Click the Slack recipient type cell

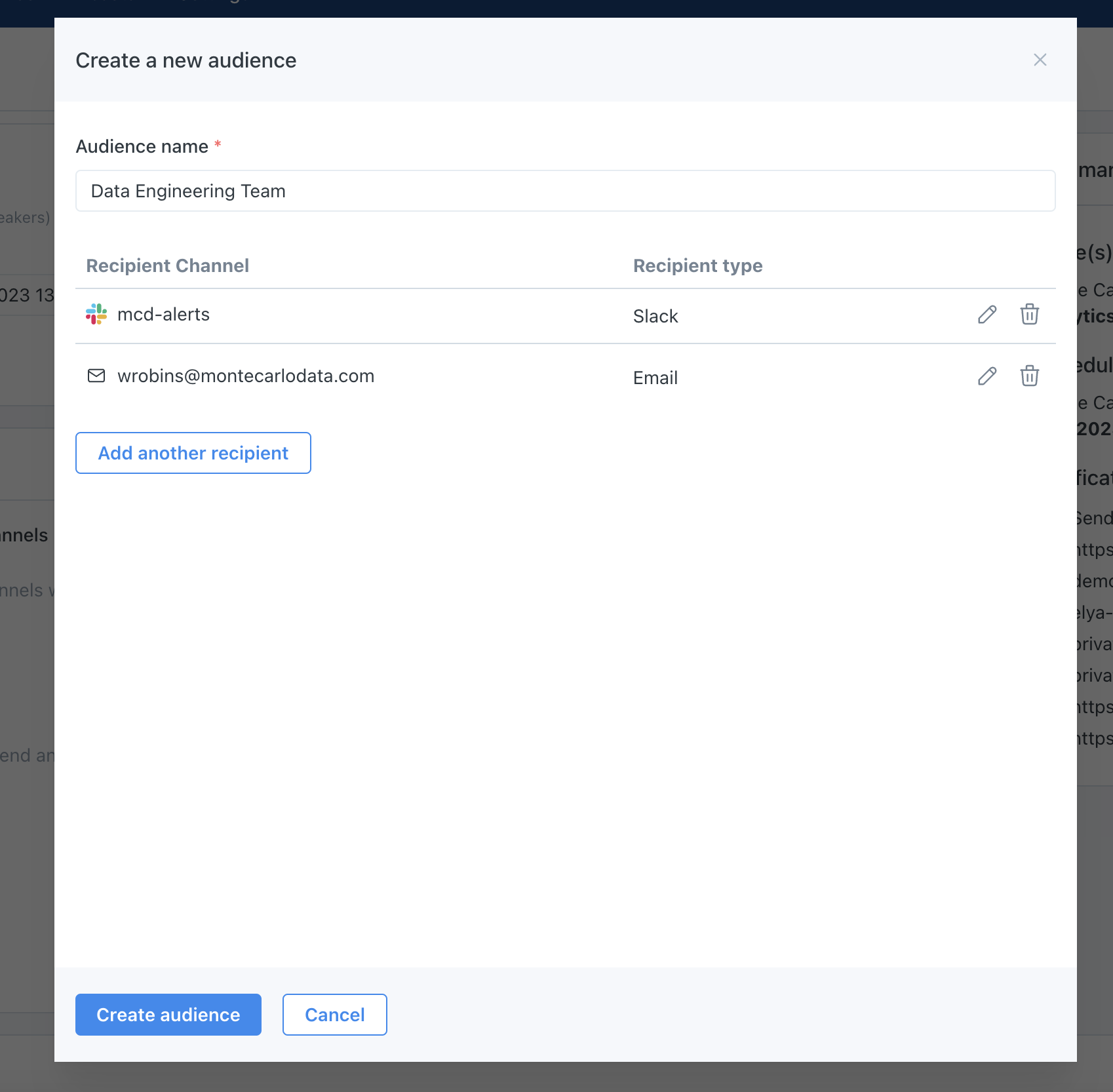[x=655, y=316]
